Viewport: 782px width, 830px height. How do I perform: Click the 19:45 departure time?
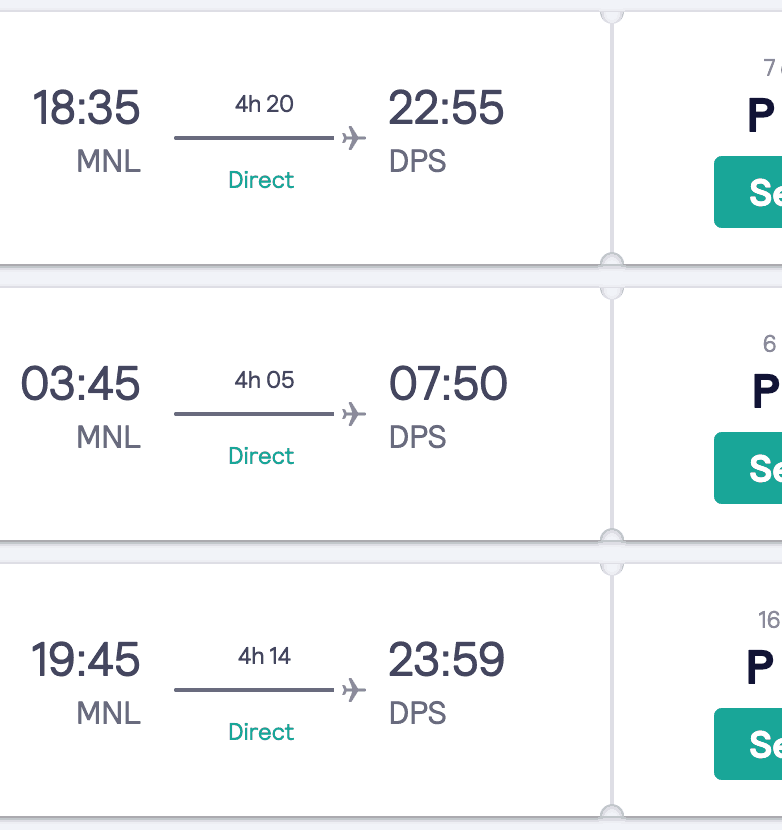pyautogui.click(x=86, y=660)
